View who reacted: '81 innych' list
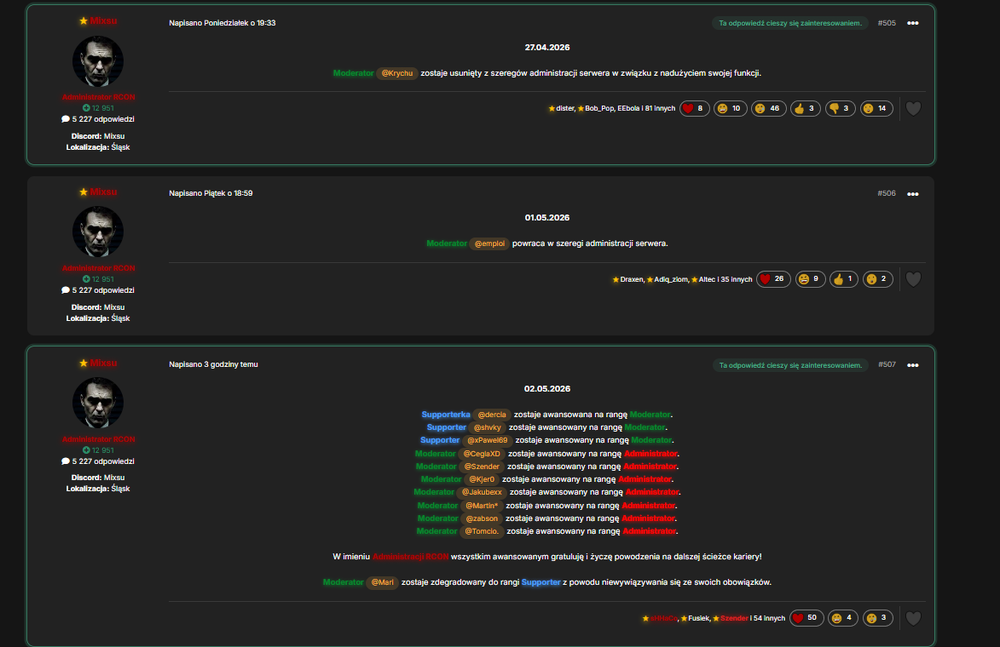The image size is (1000, 647). tap(661, 108)
